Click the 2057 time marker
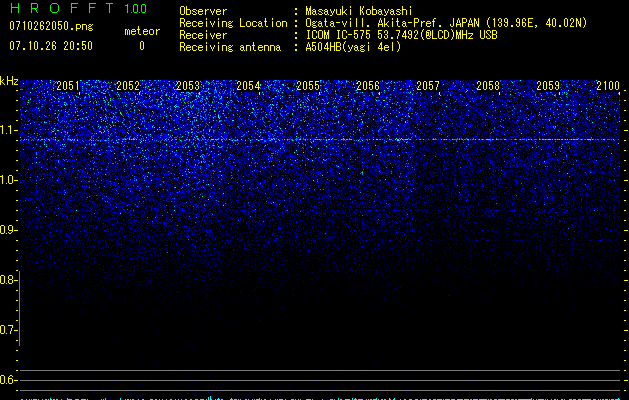 [x=428, y=86]
